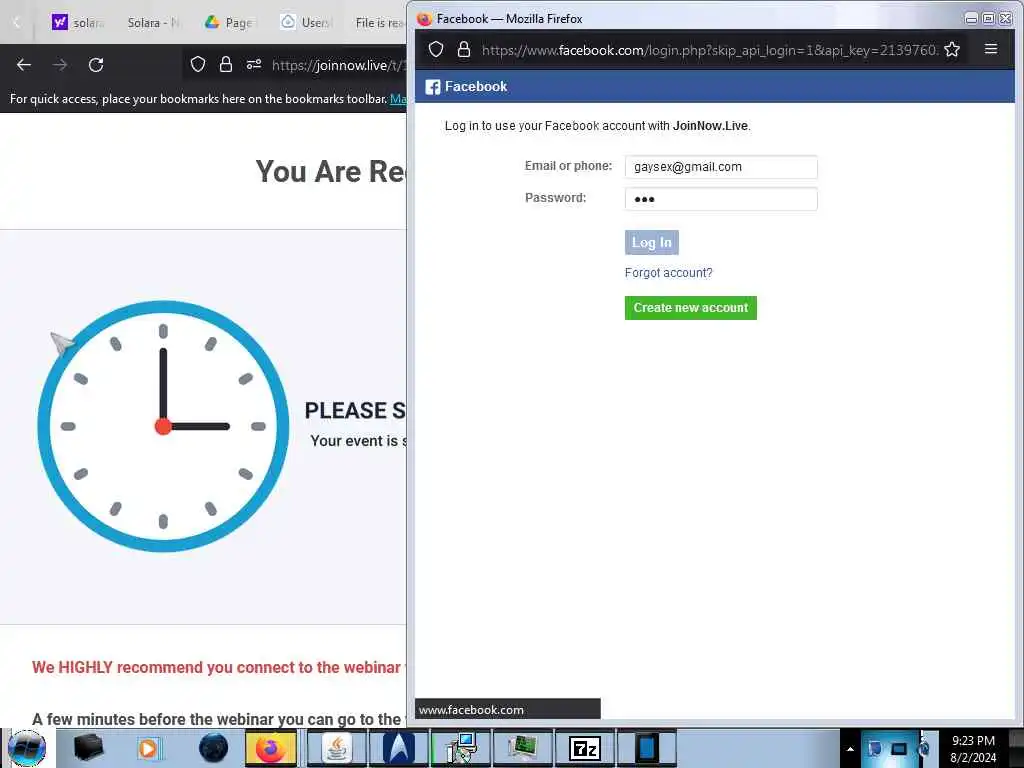Screen dimensions: 1024x768
Task: Open the site permissions icon beside the joinnow.live URL
Action: [254, 65]
